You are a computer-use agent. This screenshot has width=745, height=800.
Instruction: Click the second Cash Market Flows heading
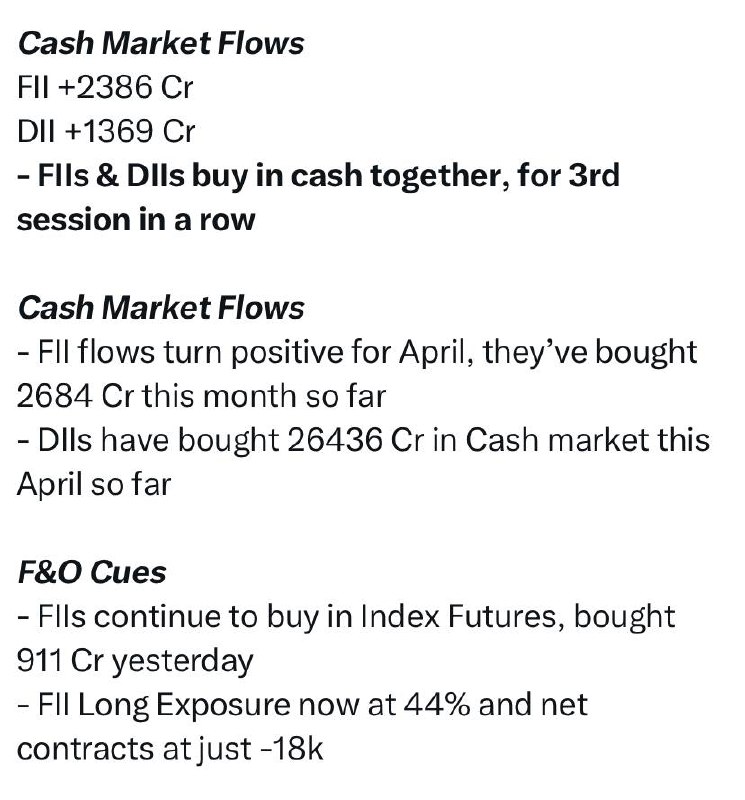pos(161,308)
